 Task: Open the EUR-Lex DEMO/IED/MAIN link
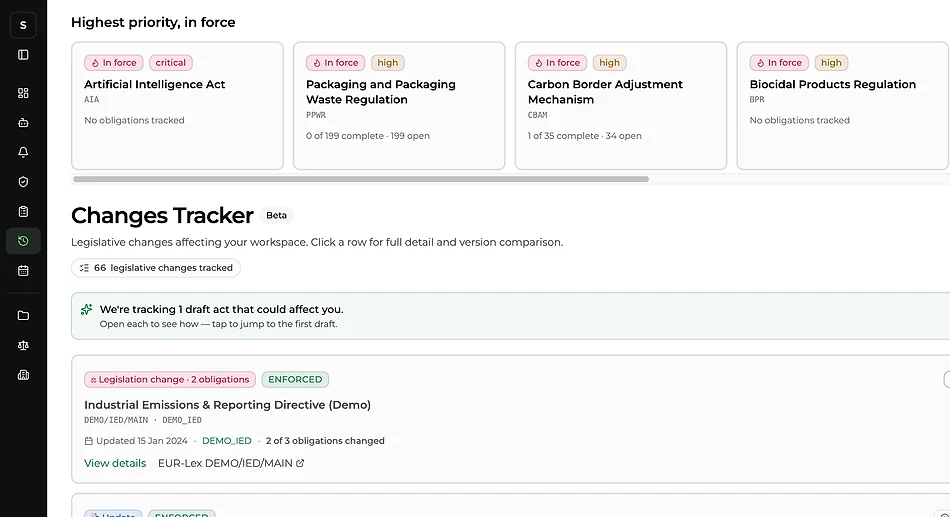231,463
